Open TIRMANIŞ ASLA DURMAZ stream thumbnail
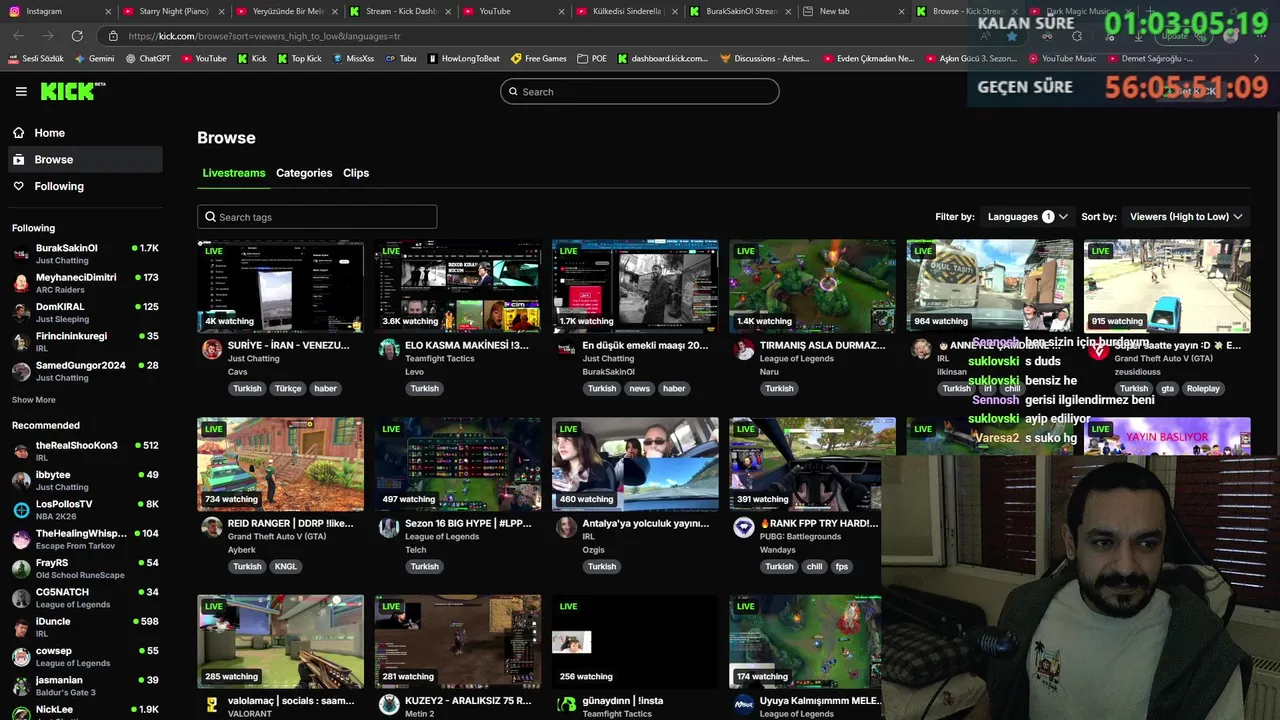The width and height of the screenshot is (1280, 720). pyautogui.click(x=812, y=286)
